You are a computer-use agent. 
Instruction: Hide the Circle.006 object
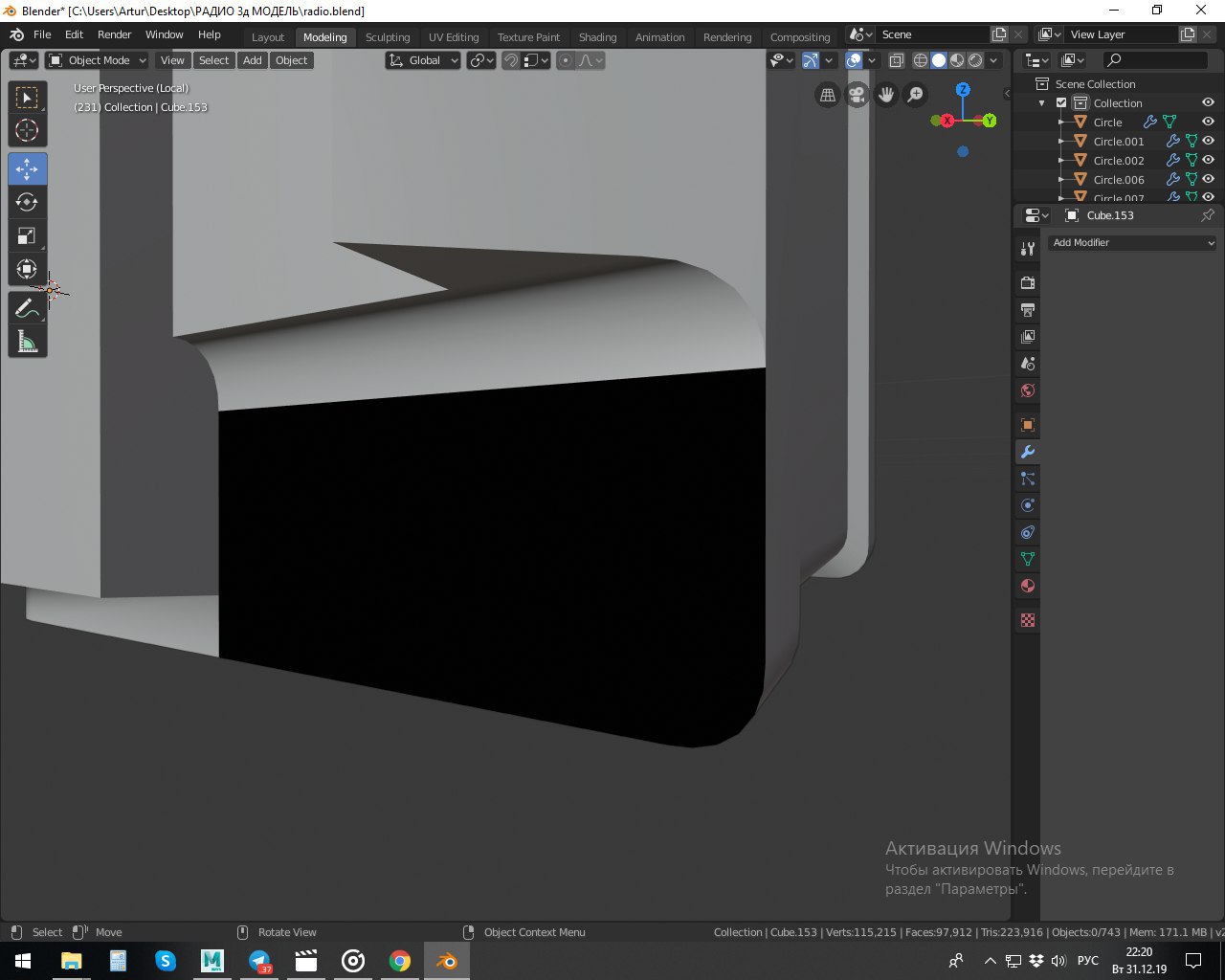[1208, 179]
